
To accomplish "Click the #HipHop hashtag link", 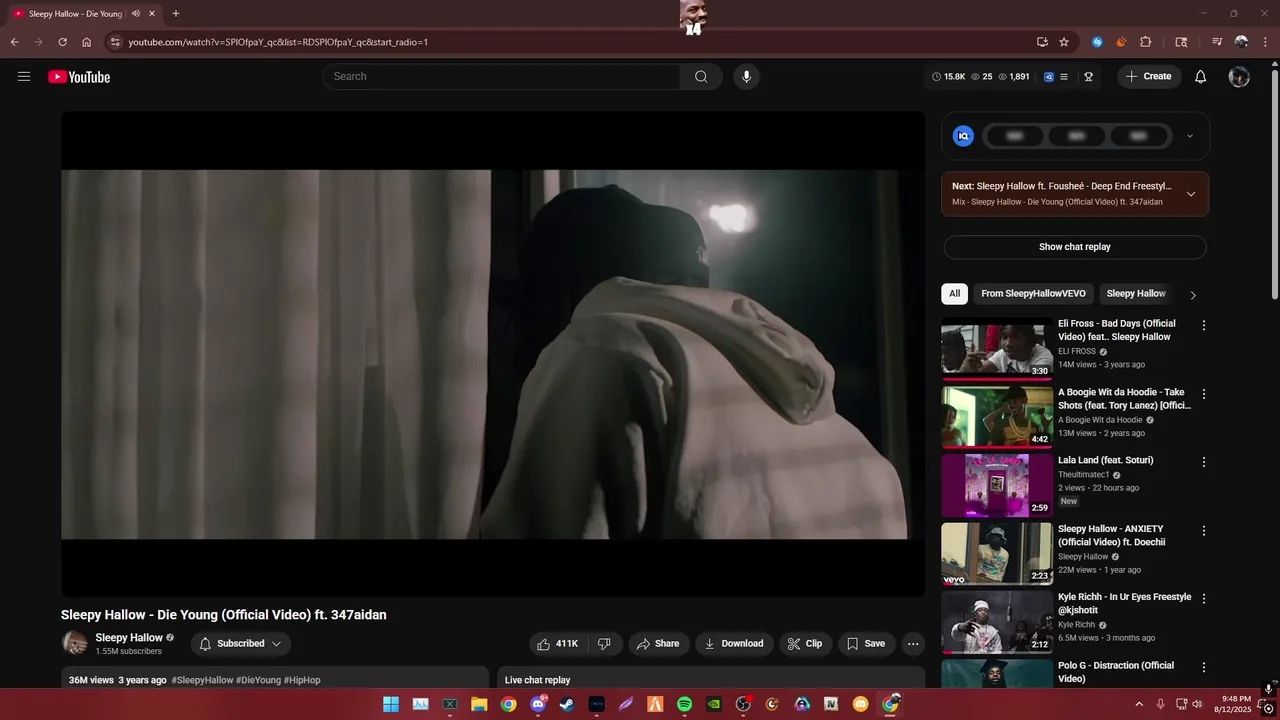I will [x=303, y=680].
